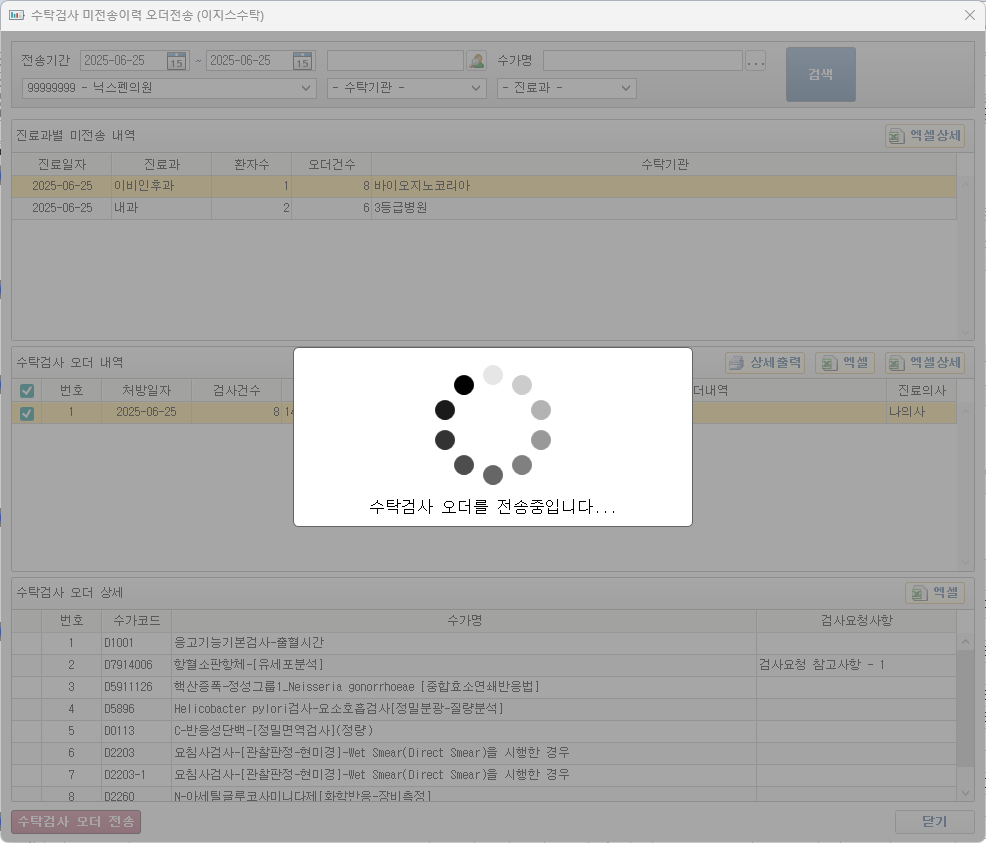The width and height of the screenshot is (986, 843).
Task: Click 엑셀 button in 오더 상세 section
Action: click(x=934, y=593)
